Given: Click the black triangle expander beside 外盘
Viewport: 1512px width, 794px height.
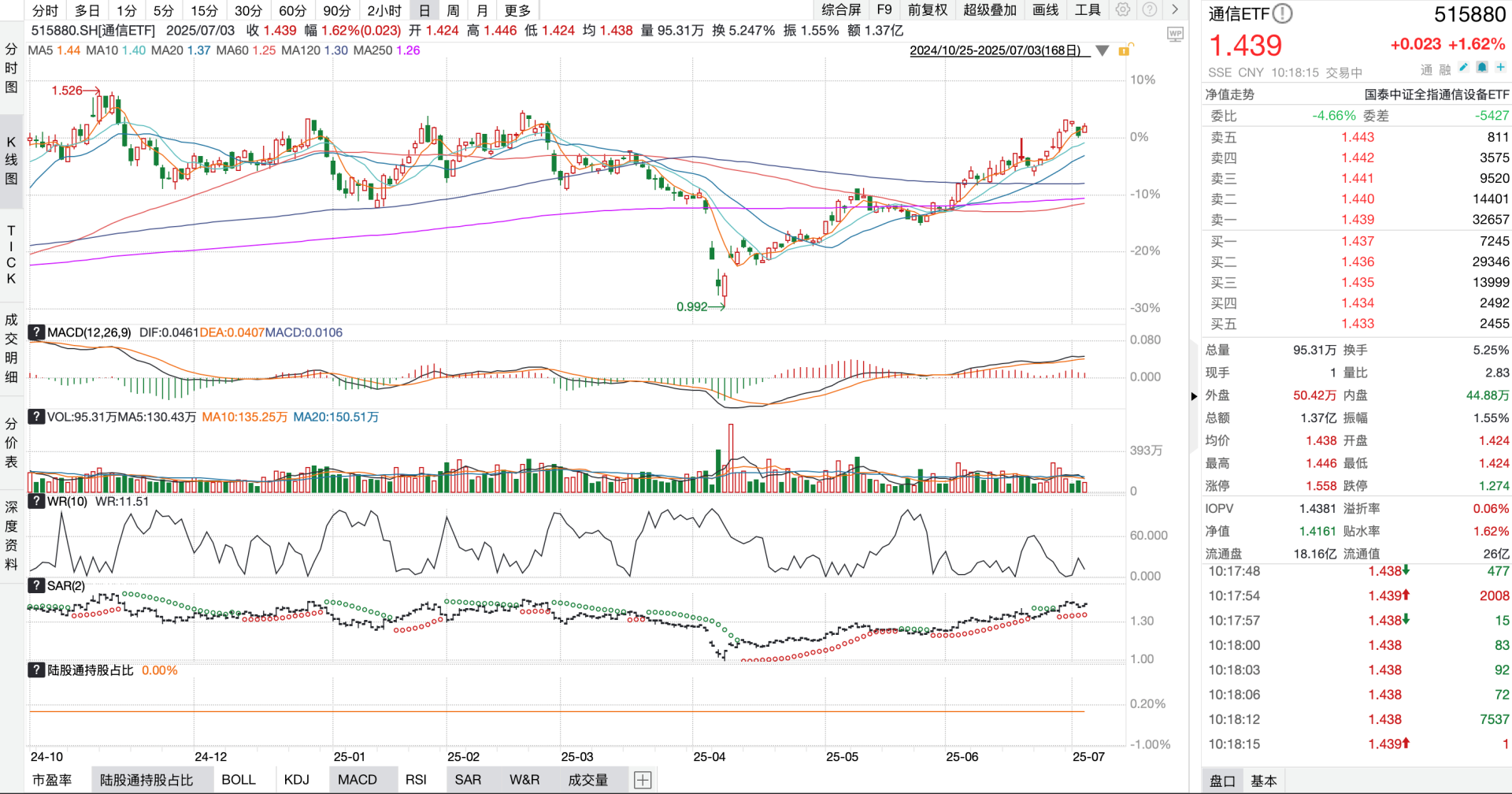Looking at the screenshot, I should [x=1195, y=396].
